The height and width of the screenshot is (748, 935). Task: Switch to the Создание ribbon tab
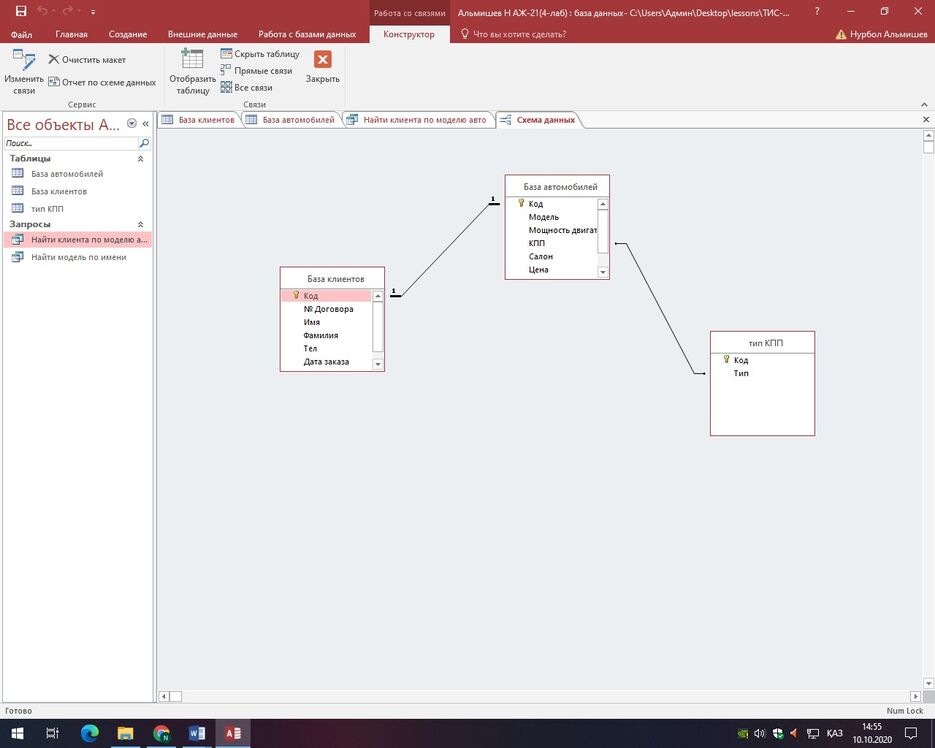point(128,34)
